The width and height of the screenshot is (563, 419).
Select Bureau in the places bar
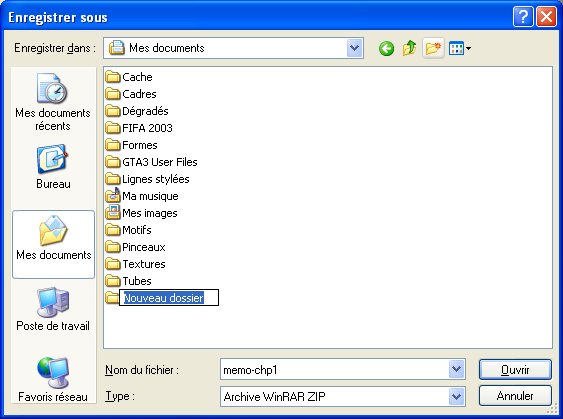tap(53, 167)
